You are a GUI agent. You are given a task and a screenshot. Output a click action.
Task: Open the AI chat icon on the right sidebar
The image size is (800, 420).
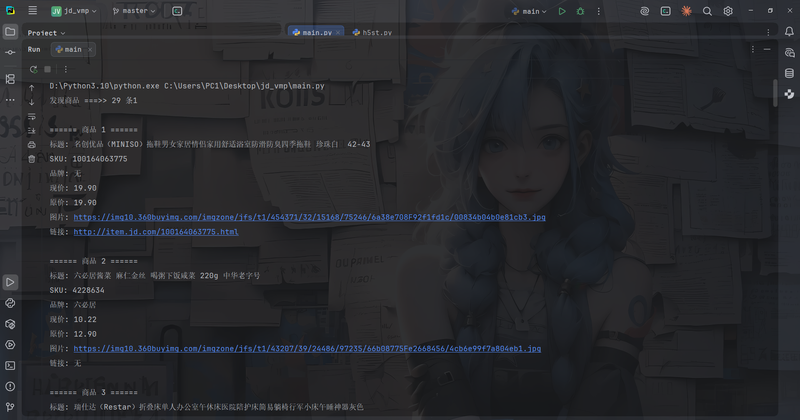(x=789, y=53)
